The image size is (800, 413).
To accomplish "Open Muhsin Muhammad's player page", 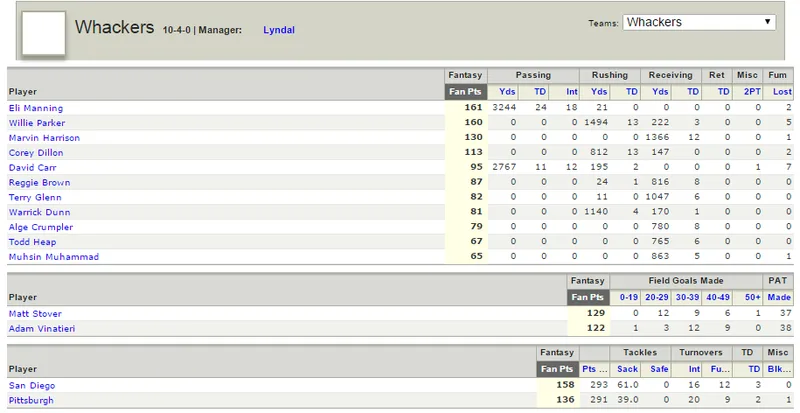I will pyautogui.click(x=54, y=257).
